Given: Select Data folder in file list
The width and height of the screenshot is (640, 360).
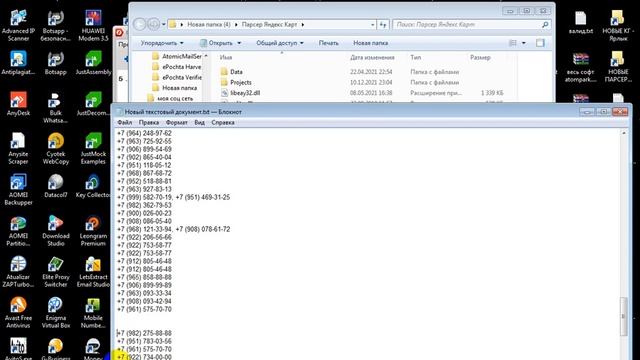Looking at the screenshot, I should (x=231, y=72).
